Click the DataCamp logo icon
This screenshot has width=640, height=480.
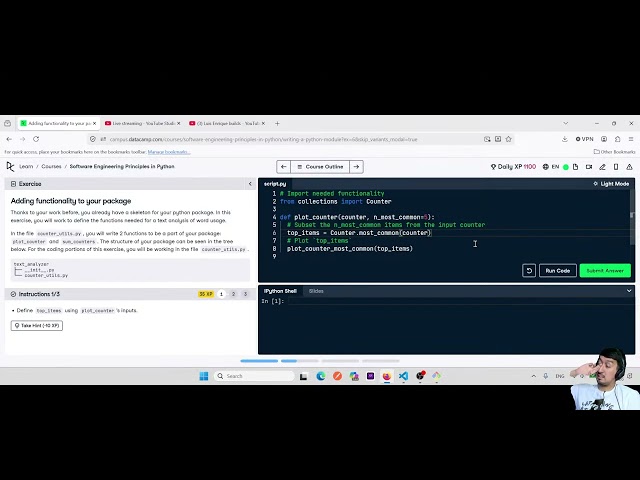10,167
